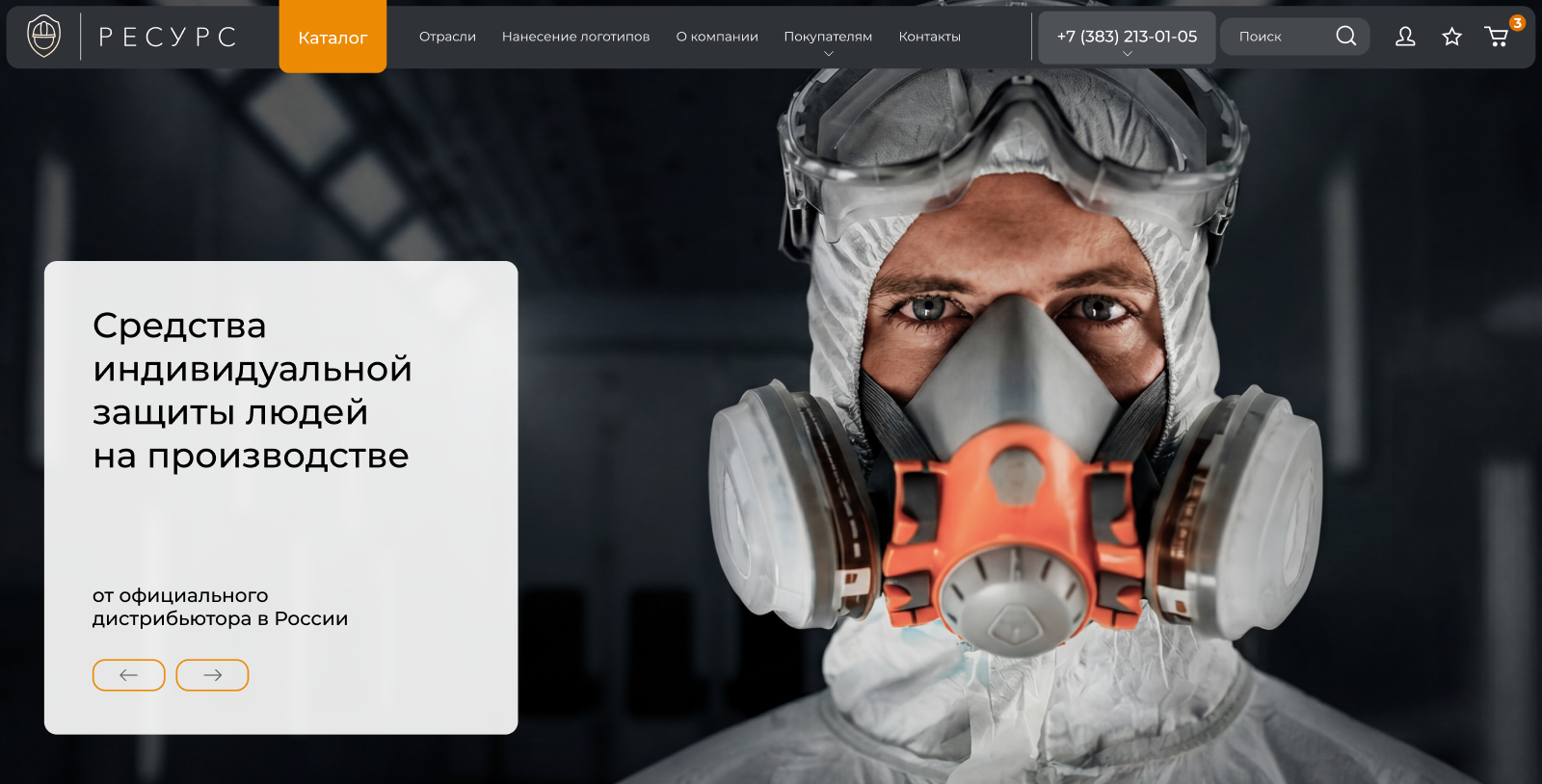Open the shopping cart icon
1542x784 pixels.
click(x=1497, y=37)
